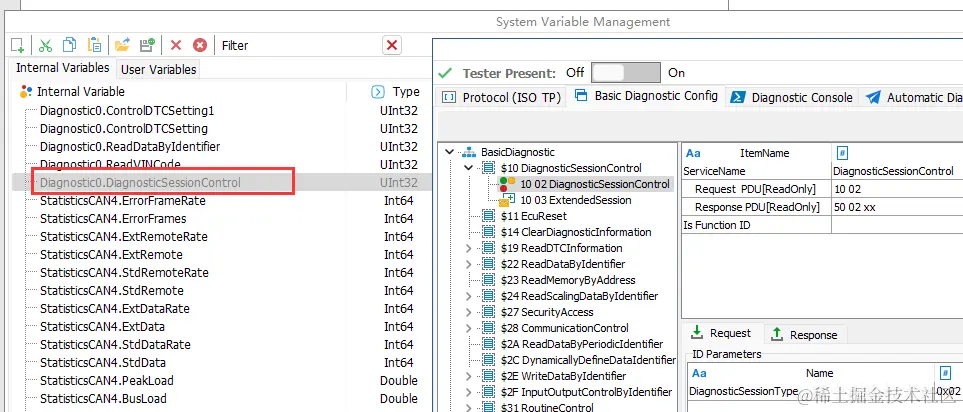Click the $23 ReadMemoryByAddress list icon
963x412 pixels.
(x=489, y=280)
